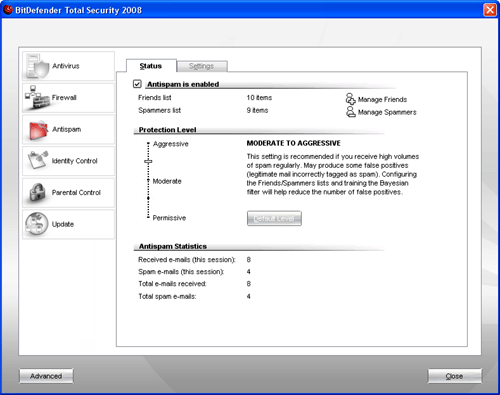The image size is (500, 395).
Task: Click the BitDefender logo in title bar
Action: (x=8, y=10)
